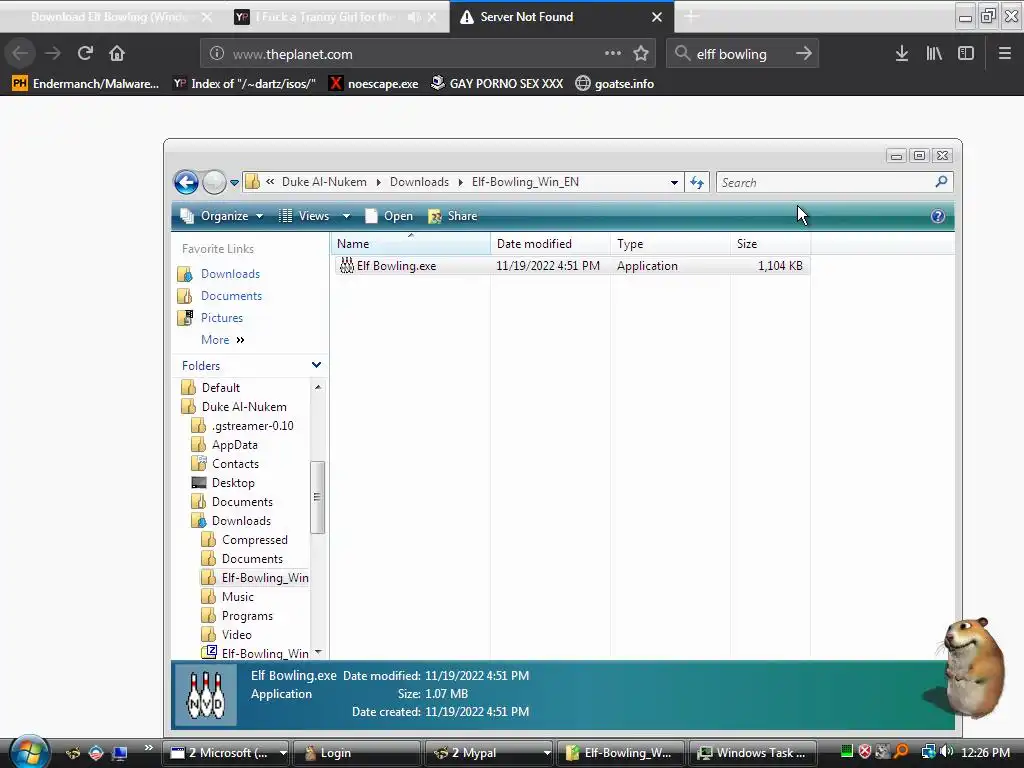Open Downloads in Favorite Links
The height and width of the screenshot is (768, 1024).
click(x=230, y=274)
